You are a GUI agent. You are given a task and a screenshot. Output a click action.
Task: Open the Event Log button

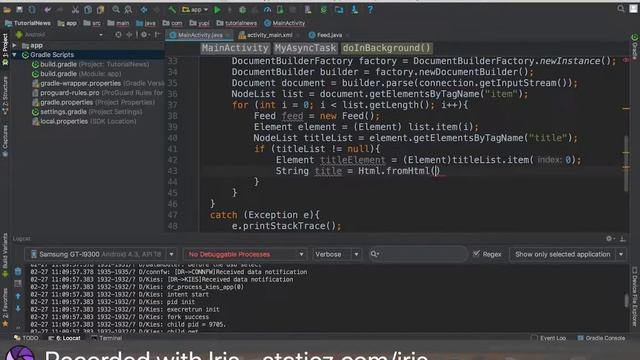click(x=549, y=338)
